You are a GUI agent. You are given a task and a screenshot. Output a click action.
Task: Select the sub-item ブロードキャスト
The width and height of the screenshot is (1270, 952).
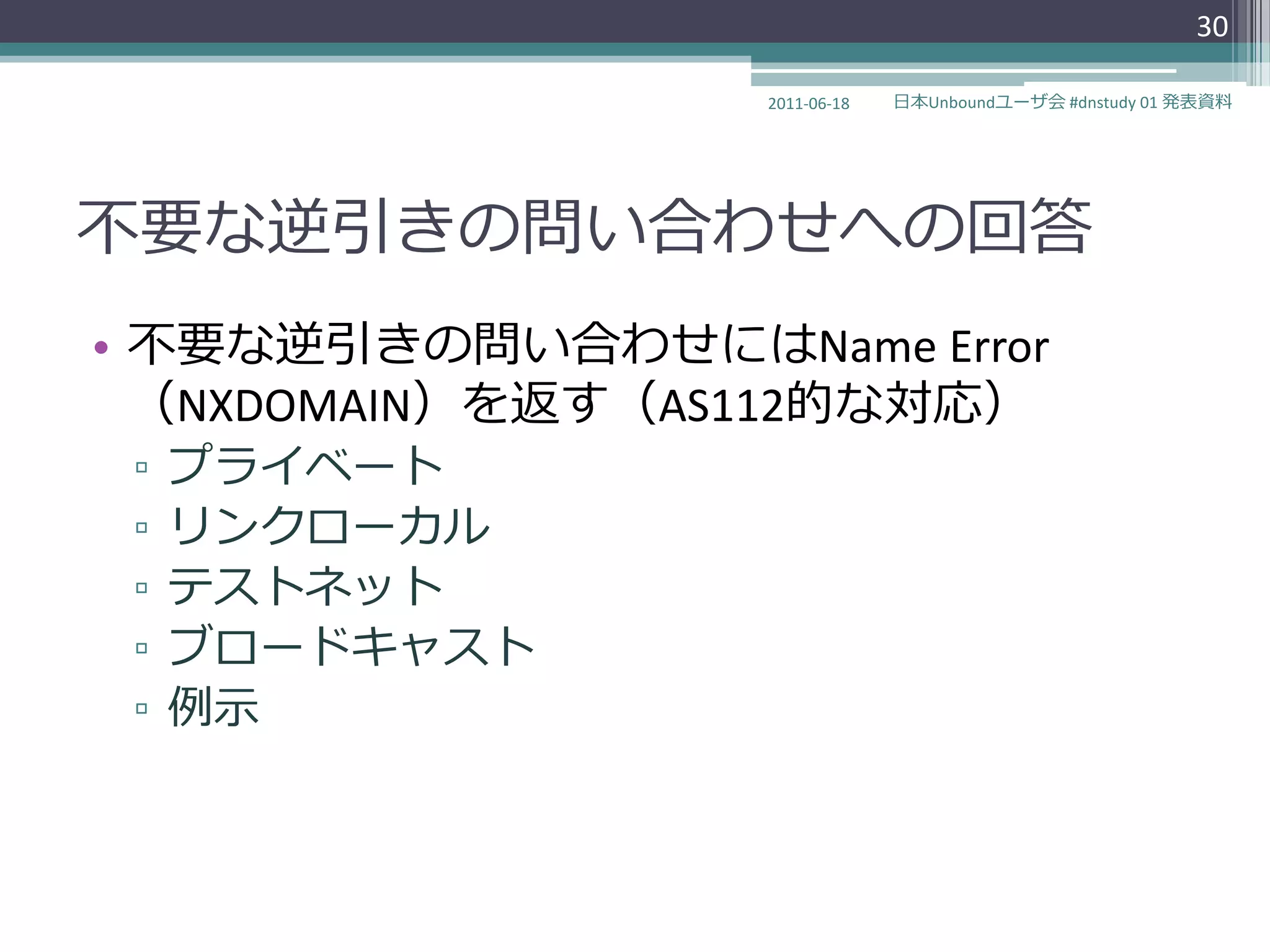(x=352, y=646)
